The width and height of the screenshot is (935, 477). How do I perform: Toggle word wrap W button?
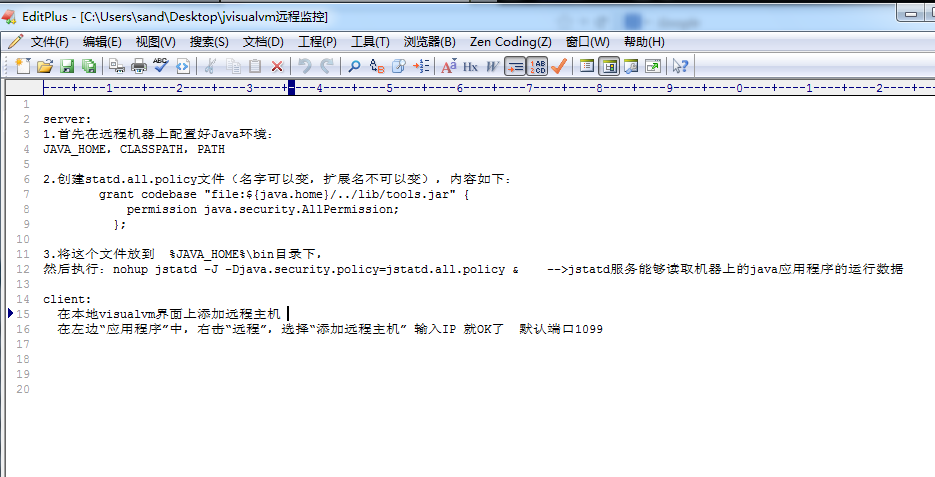493,66
